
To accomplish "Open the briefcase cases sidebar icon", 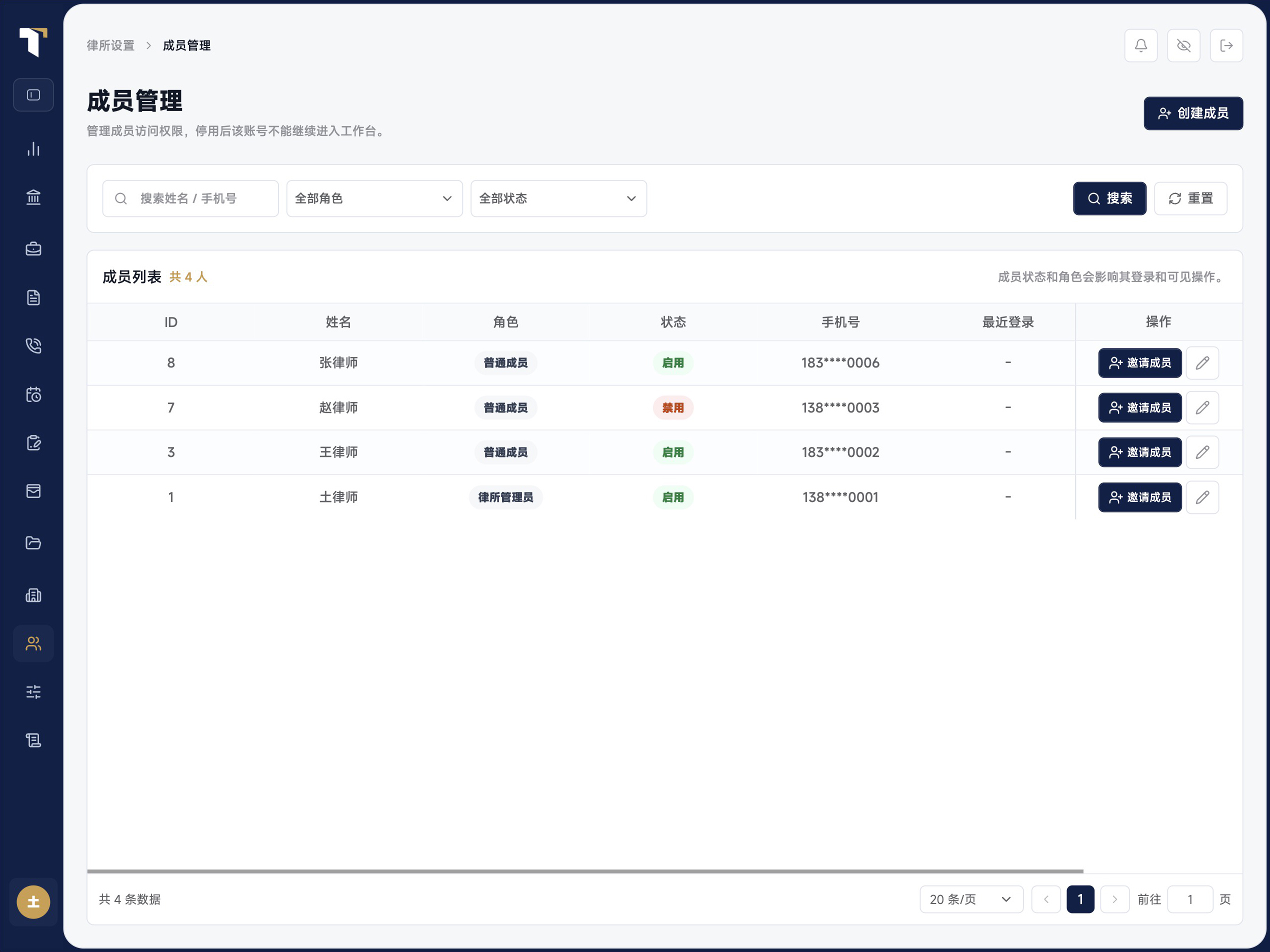I will (33, 248).
